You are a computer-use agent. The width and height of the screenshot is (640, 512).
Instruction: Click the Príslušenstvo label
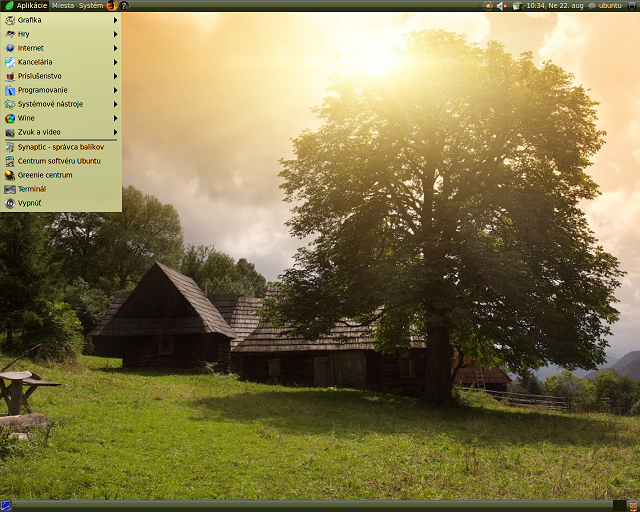point(40,76)
